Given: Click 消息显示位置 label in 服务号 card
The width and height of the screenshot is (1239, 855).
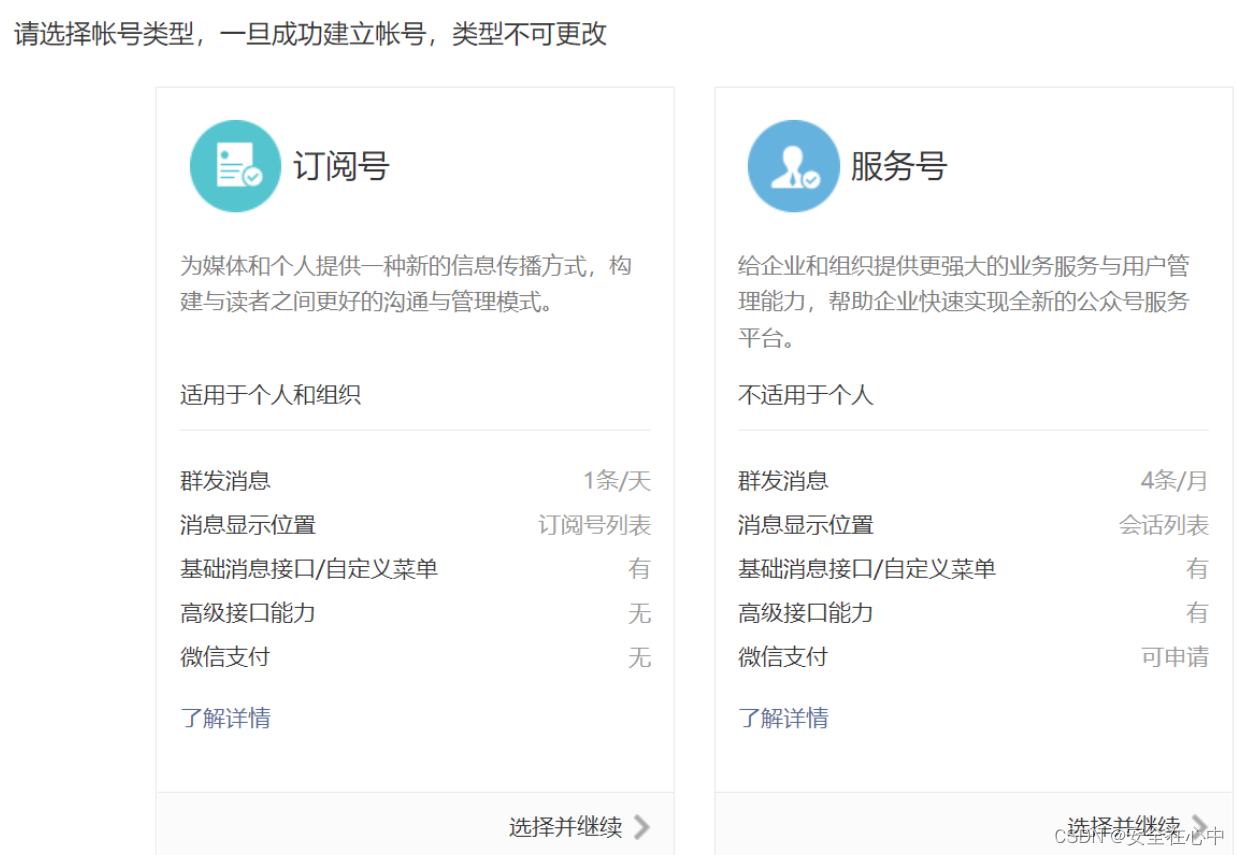Looking at the screenshot, I should click(806, 525).
